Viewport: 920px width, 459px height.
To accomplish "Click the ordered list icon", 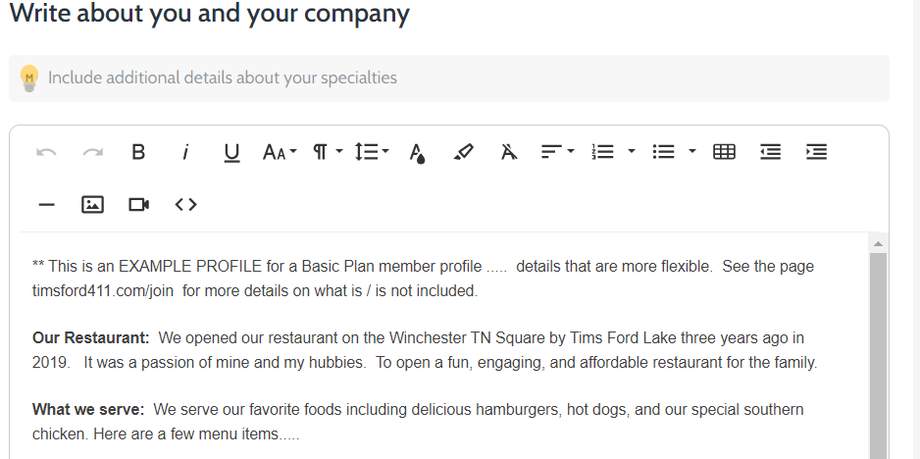I will coord(603,152).
